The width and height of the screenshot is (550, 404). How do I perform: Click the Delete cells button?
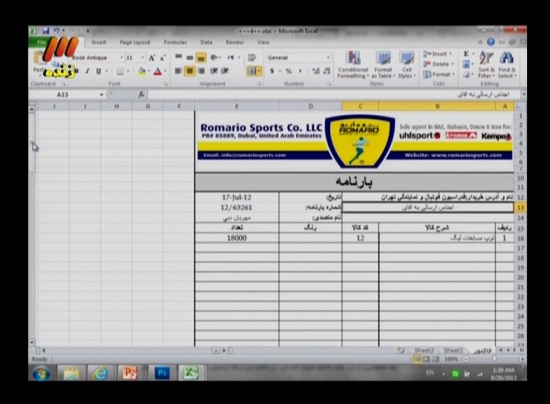(x=439, y=64)
